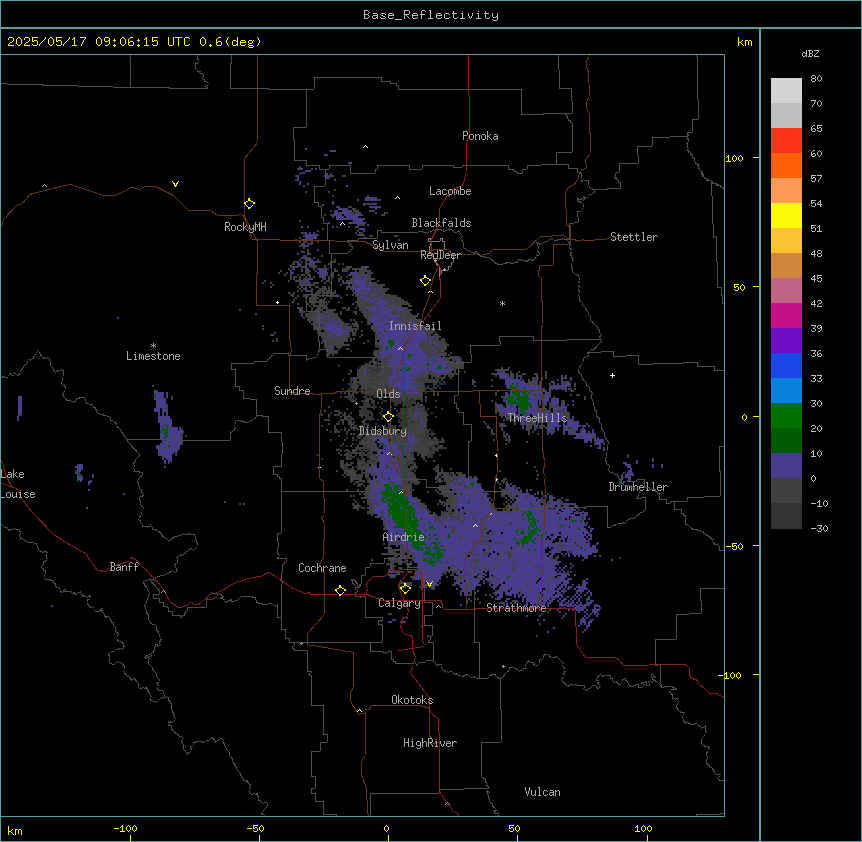Click the -100 tick on bottom axis
Screen dimensions: 862x842
(x=125, y=828)
